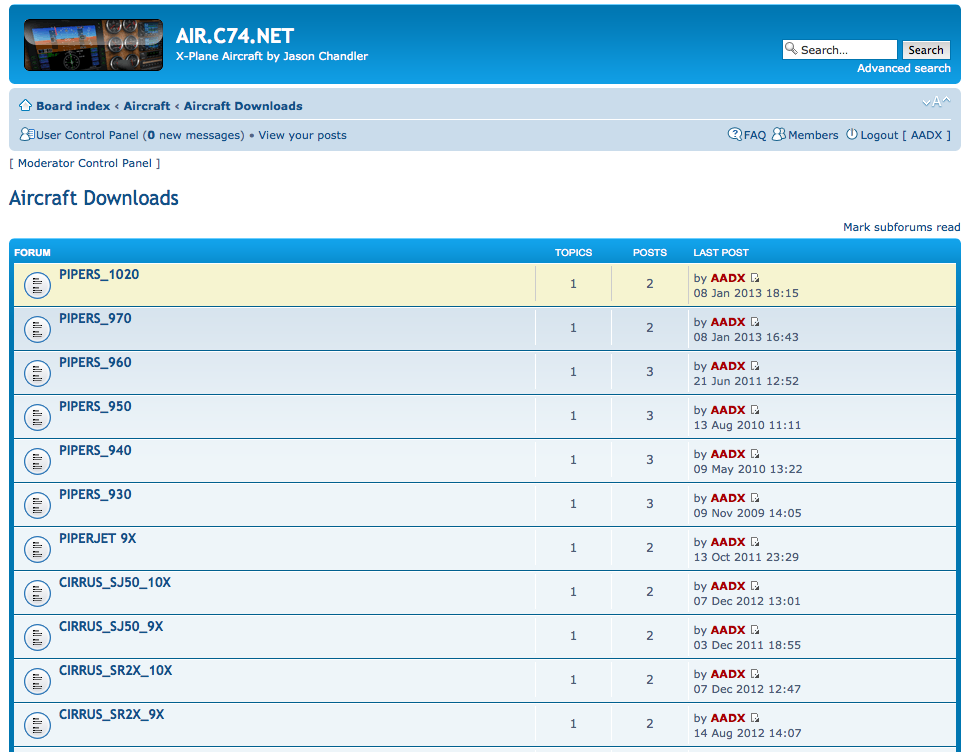Open the PIPERS_1020 forum
Image resolution: width=968 pixels, height=752 pixels.
point(99,274)
